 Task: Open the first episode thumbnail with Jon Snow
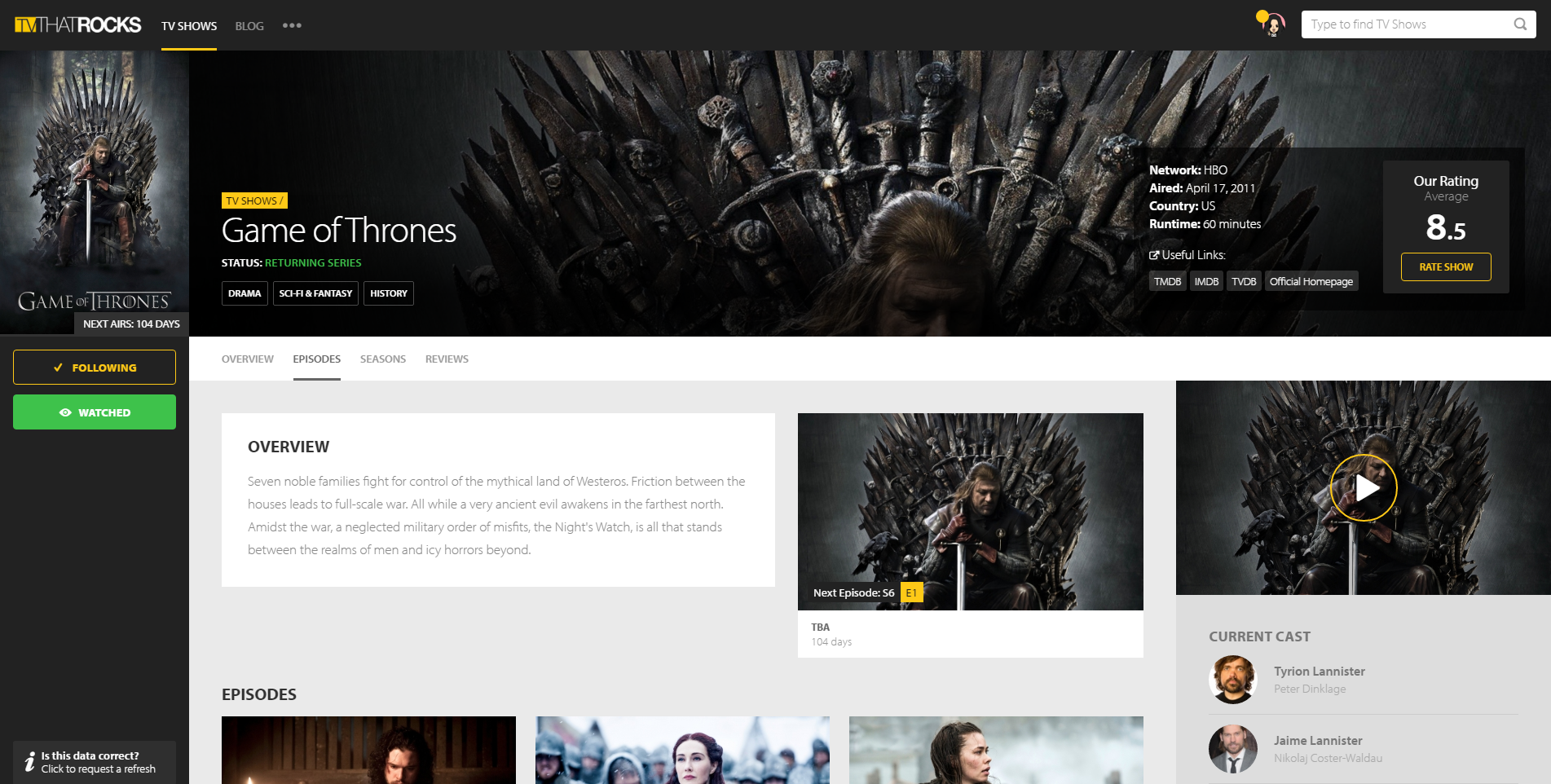coord(368,750)
